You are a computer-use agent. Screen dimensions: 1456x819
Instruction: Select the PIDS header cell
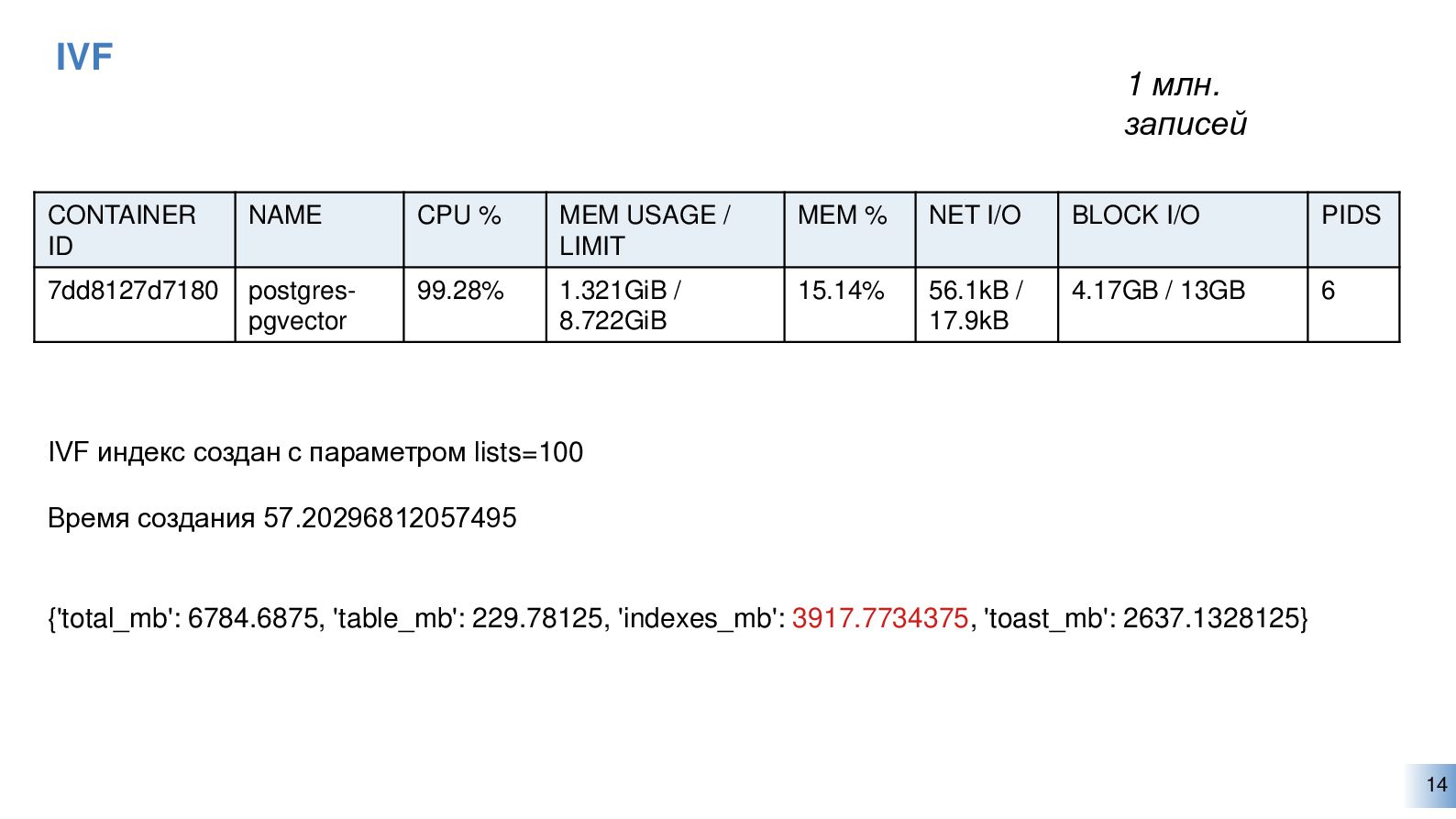(1353, 230)
